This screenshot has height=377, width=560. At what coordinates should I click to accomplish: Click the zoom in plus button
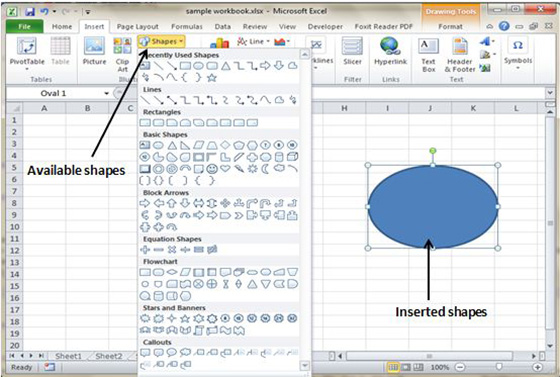(537, 367)
